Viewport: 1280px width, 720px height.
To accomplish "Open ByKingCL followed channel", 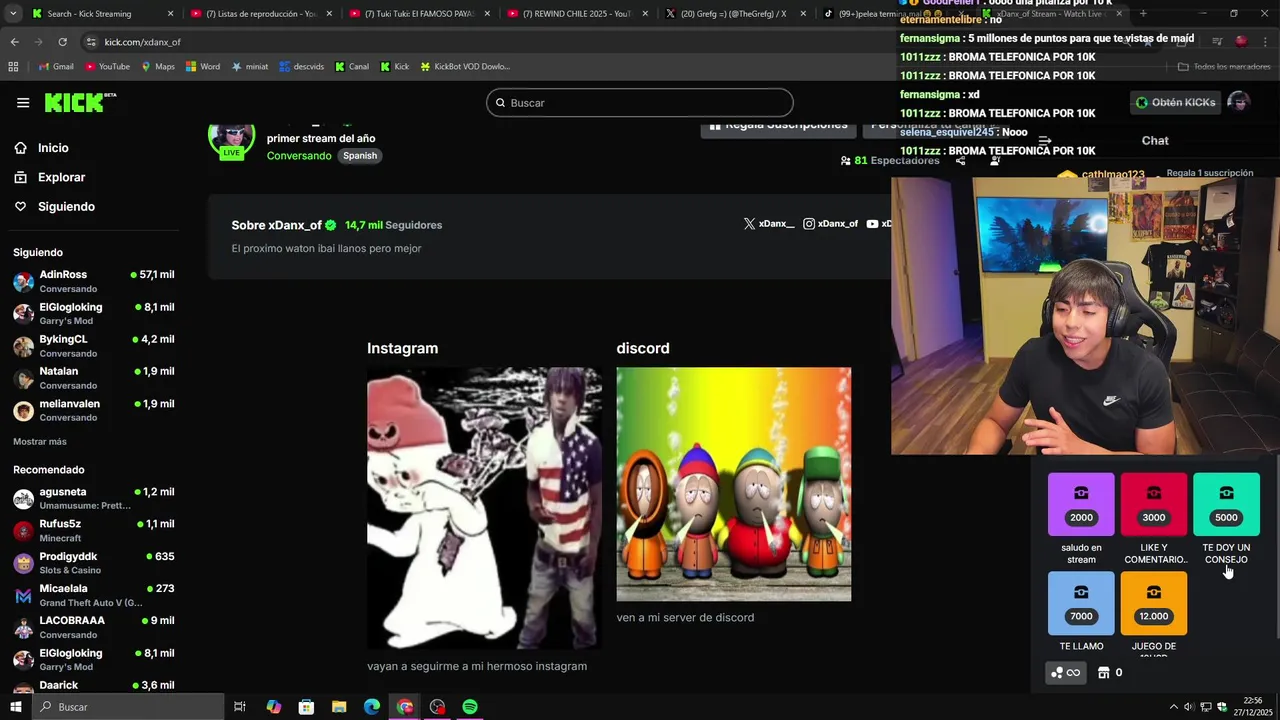I will pos(94,346).
